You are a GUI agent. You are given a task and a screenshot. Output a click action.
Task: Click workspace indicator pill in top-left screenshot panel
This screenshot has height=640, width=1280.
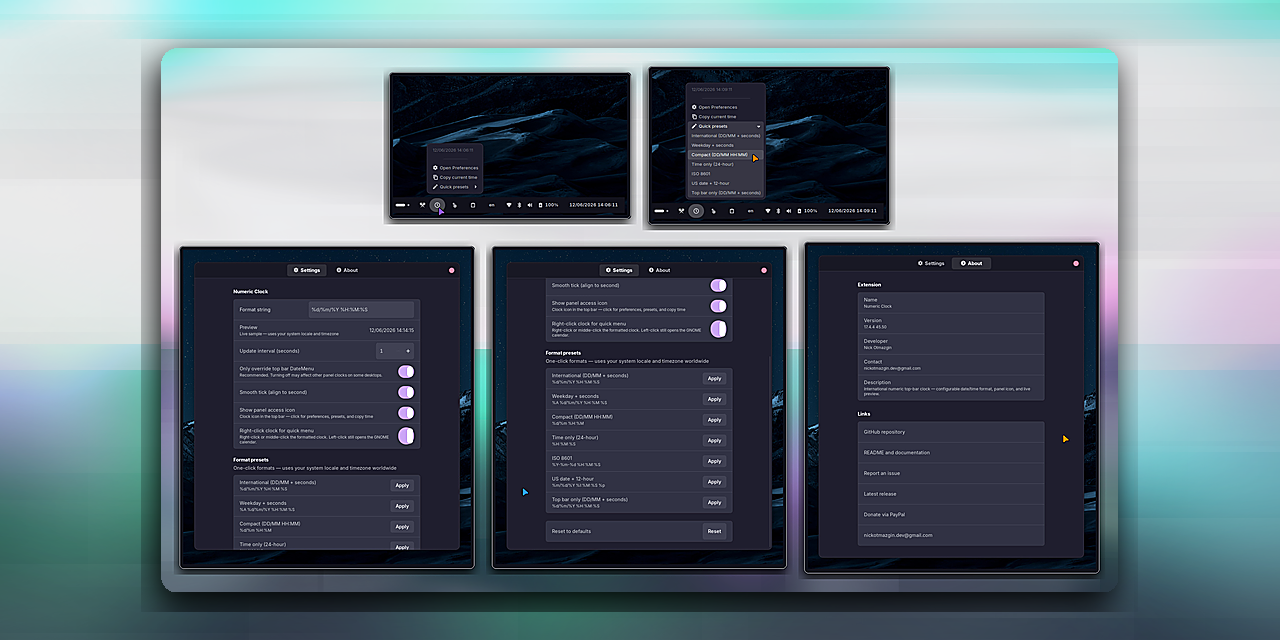tap(402, 205)
